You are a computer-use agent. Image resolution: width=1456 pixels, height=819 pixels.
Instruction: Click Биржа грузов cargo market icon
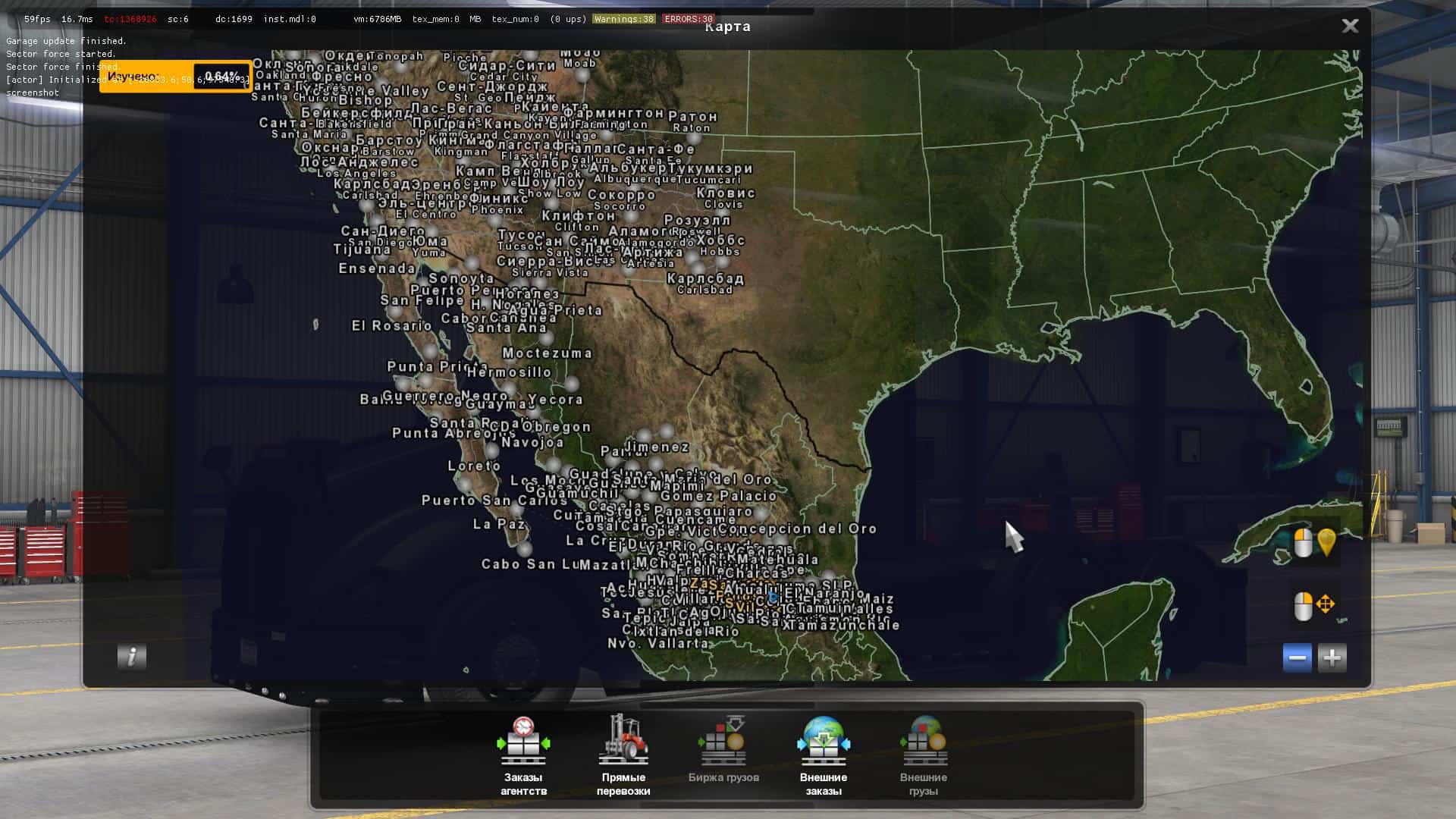723,742
